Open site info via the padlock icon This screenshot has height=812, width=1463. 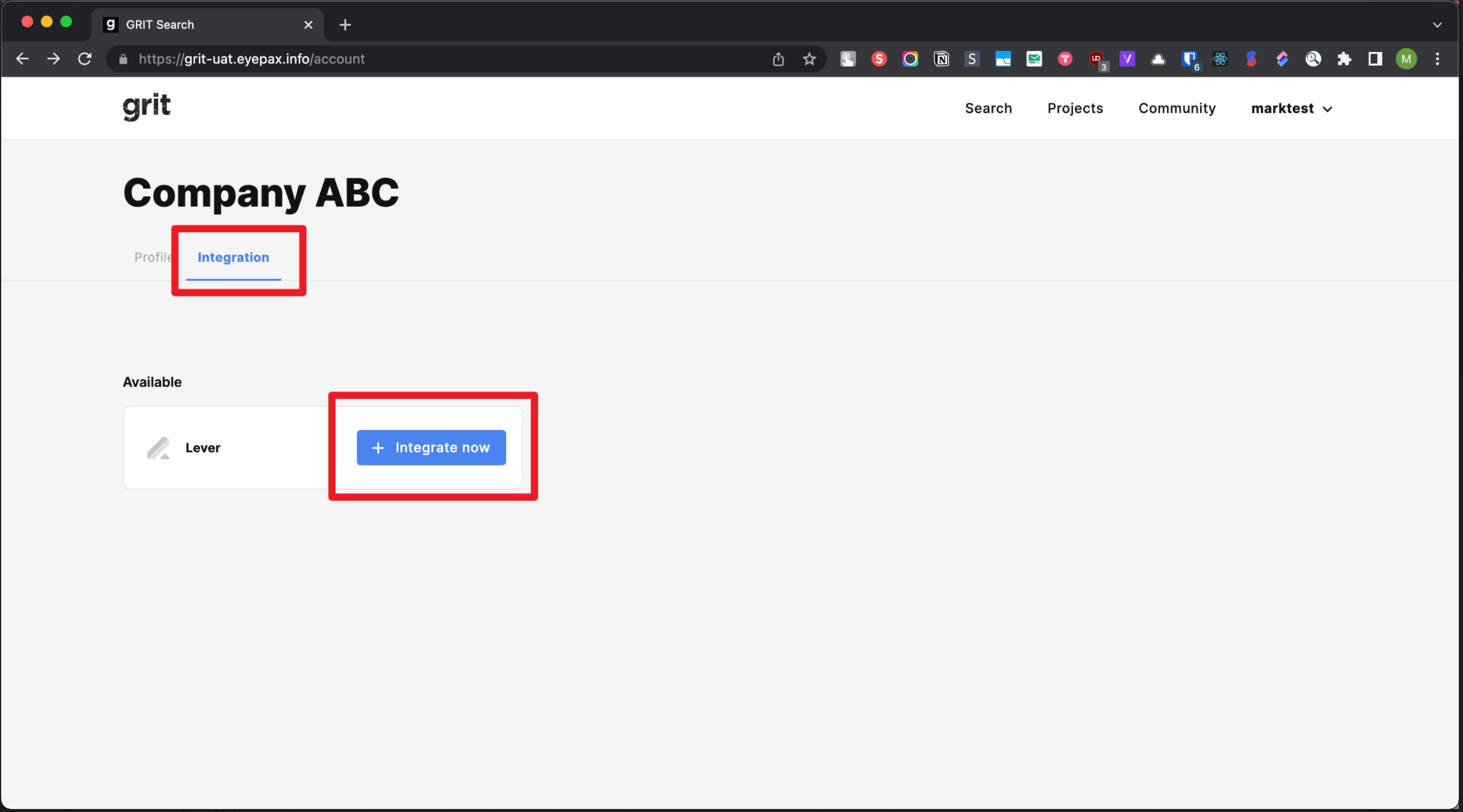(x=122, y=59)
